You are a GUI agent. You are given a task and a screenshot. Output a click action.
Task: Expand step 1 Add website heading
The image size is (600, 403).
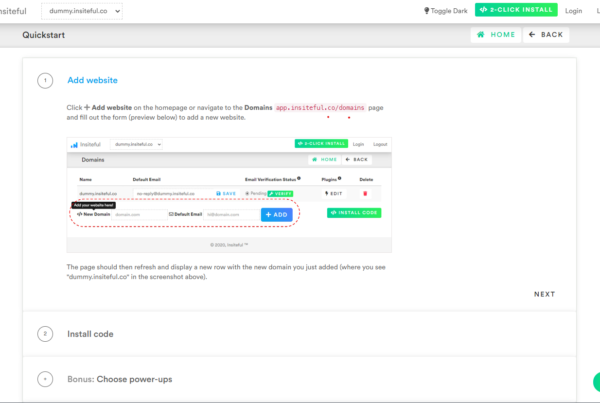(92, 80)
